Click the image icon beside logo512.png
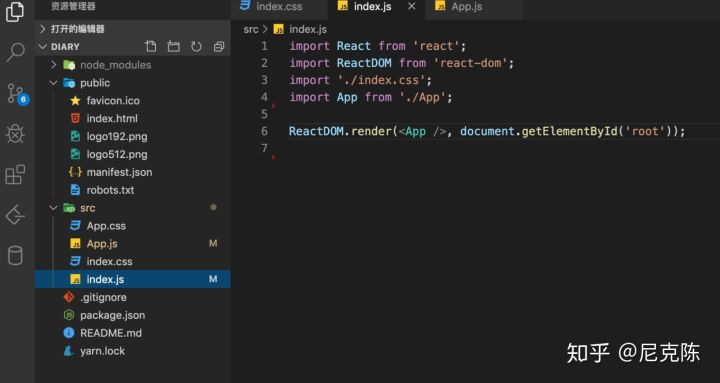The image size is (720, 383). coord(75,154)
